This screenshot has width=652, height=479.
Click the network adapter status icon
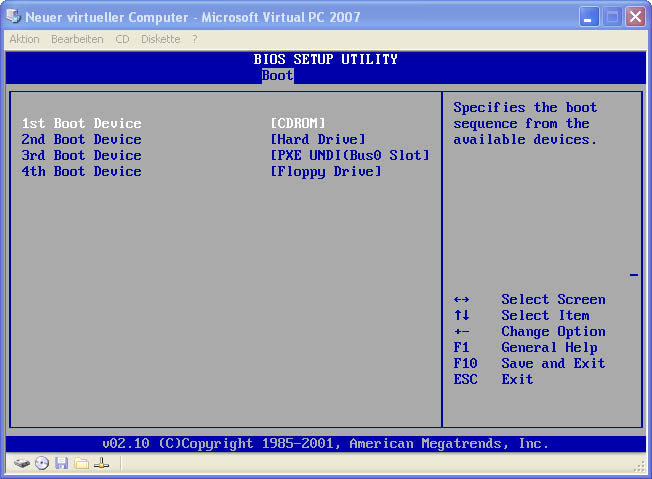pos(101,463)
